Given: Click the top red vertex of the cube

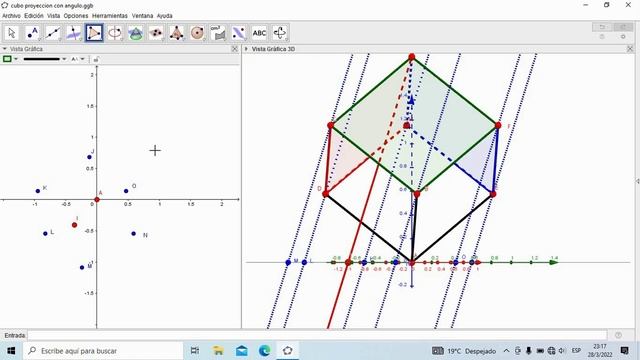Looking at the screenshot, I should click(x=411, y=57).
